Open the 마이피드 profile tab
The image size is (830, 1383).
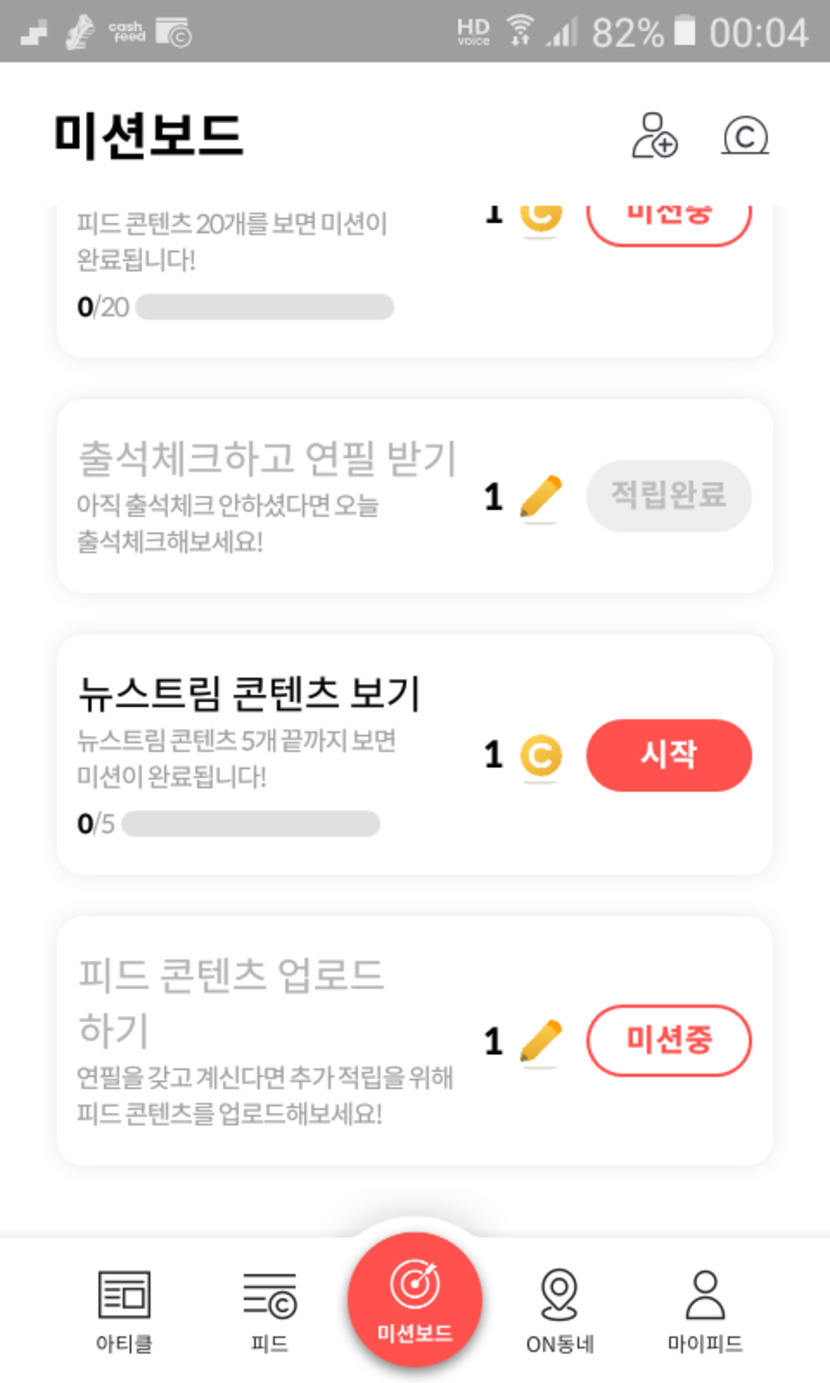point(705,1309)
